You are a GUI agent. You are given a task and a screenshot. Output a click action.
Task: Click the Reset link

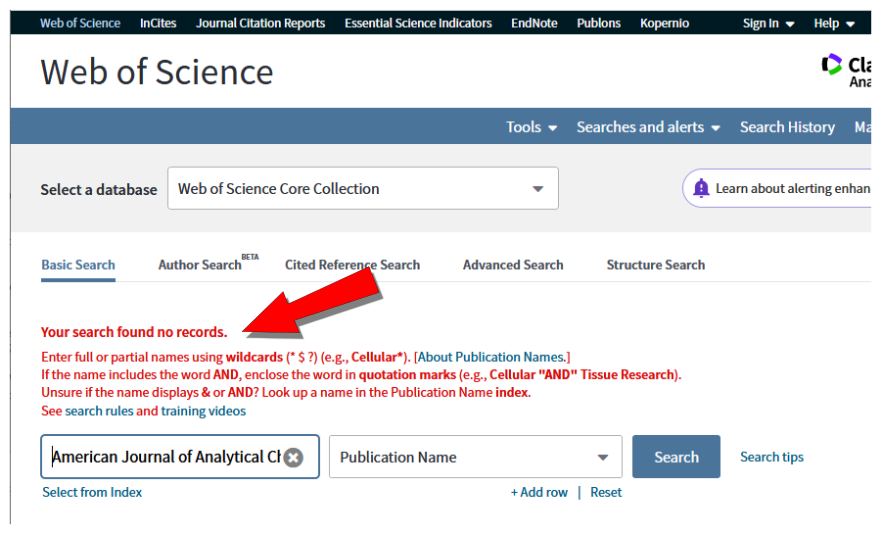(x=606, y=492)
